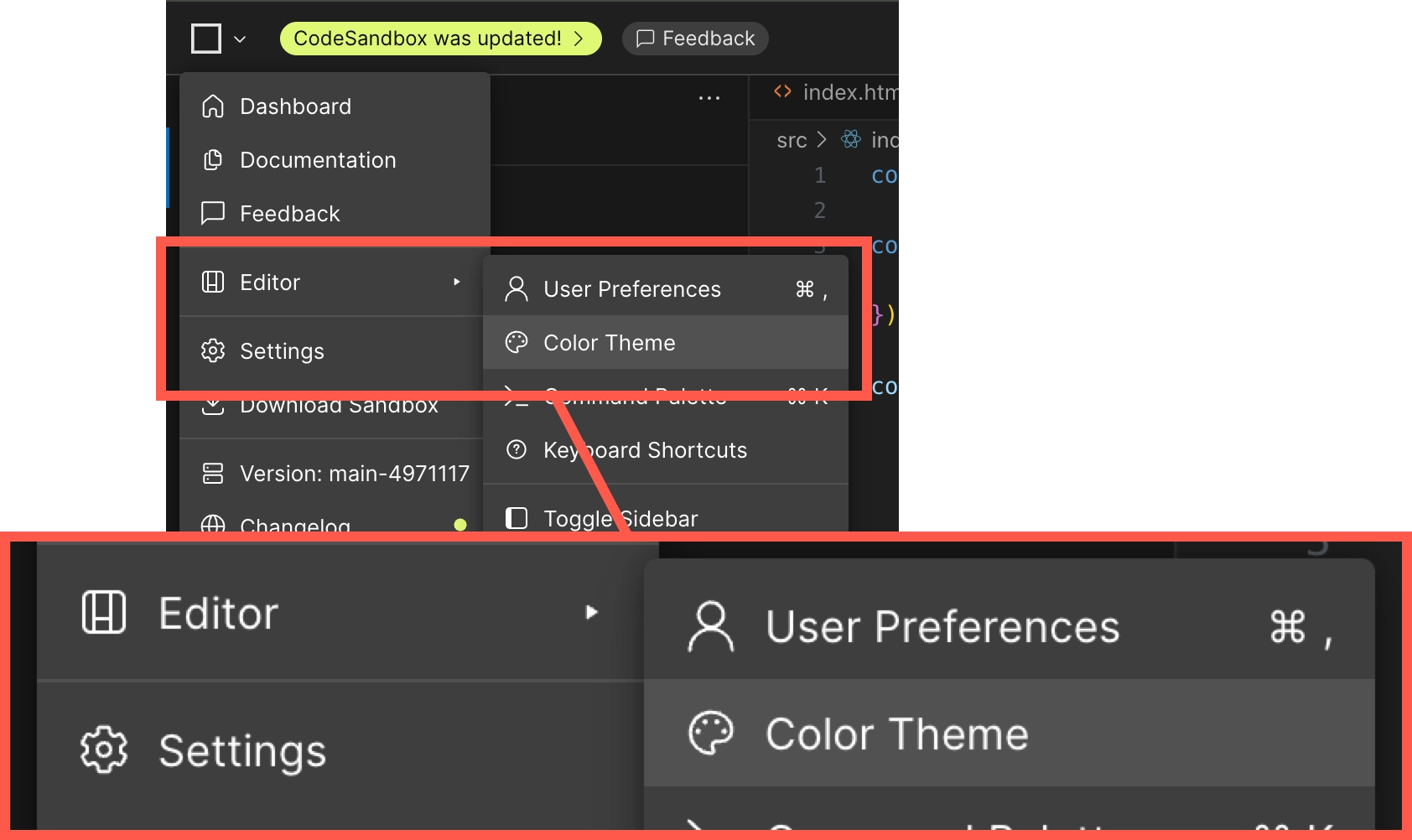Click the Settings gear icon
Screen dimensions: 1412x840
click(213, 350)
